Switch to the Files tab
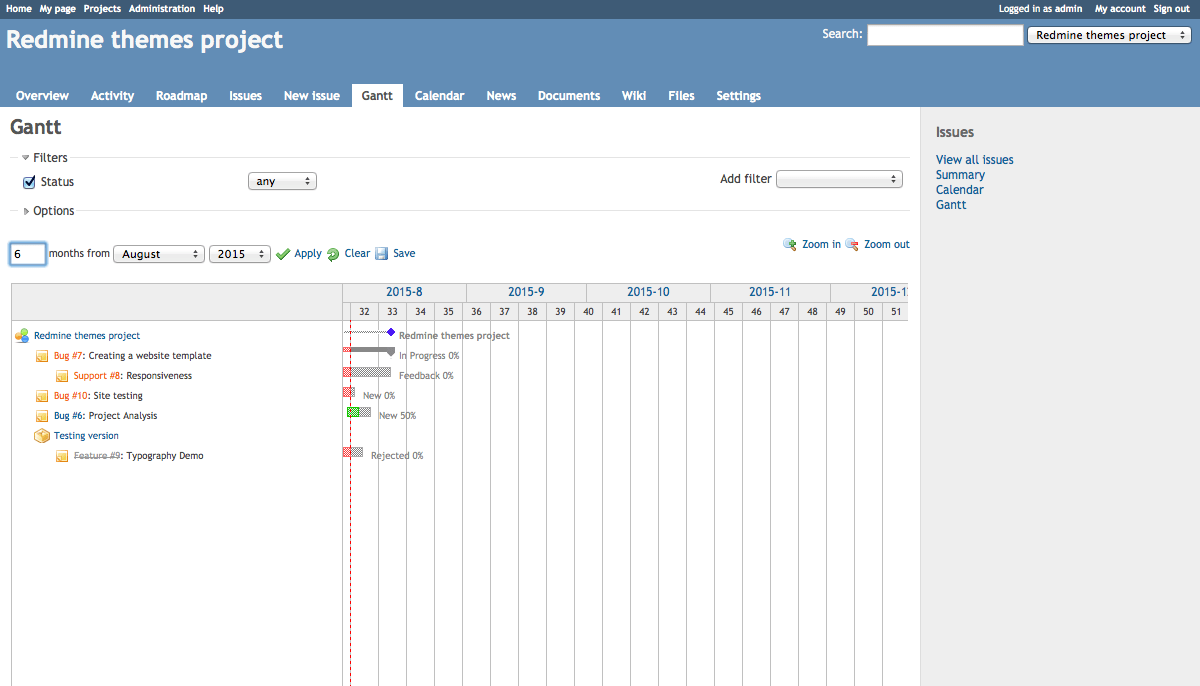Image resolution: width=1200 pixels, height=686 pixels. 681,96
